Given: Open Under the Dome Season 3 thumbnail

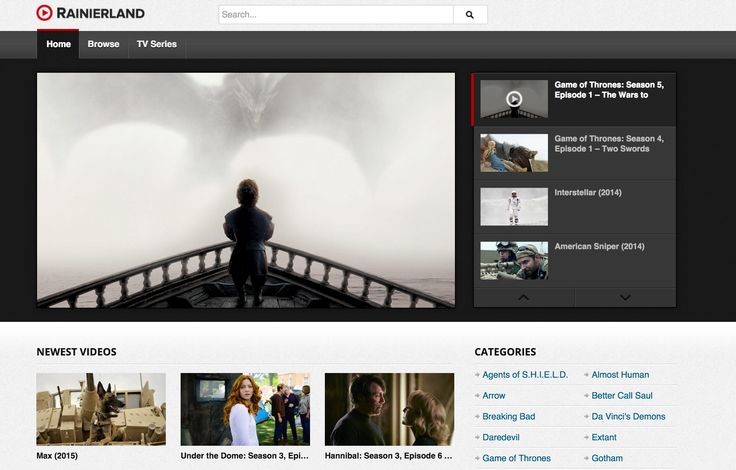Looking at the screenshot, I should [245, 409].
